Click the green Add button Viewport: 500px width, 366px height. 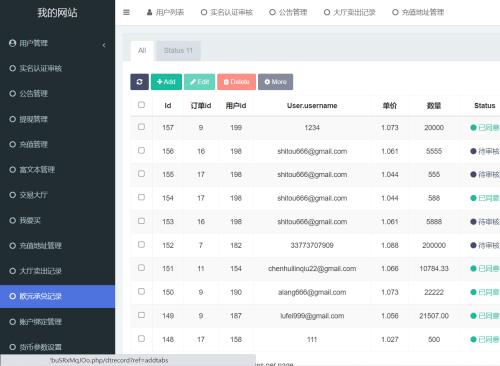pos(166,82)
